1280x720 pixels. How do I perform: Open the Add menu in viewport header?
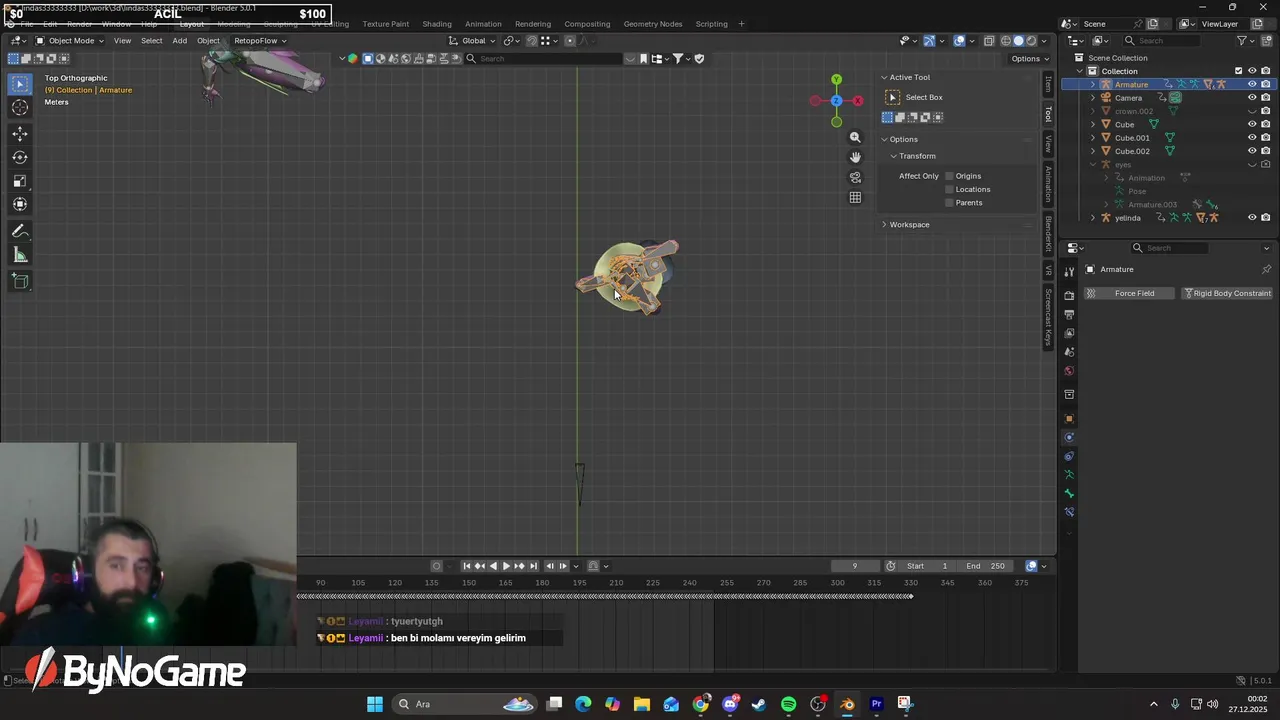(x=179, y=41)
